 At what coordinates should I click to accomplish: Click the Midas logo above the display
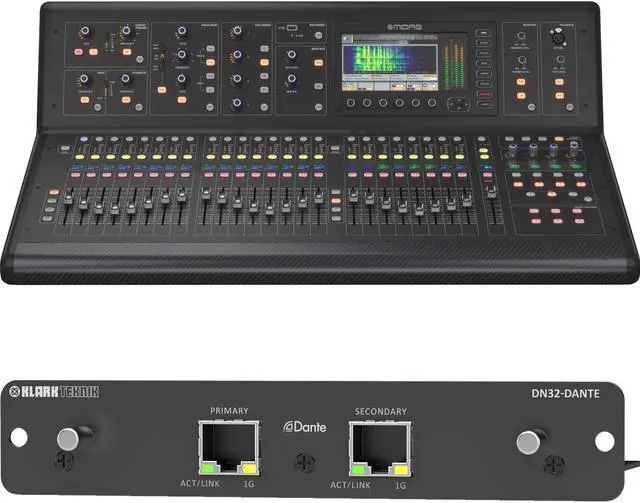coord(404,27)
